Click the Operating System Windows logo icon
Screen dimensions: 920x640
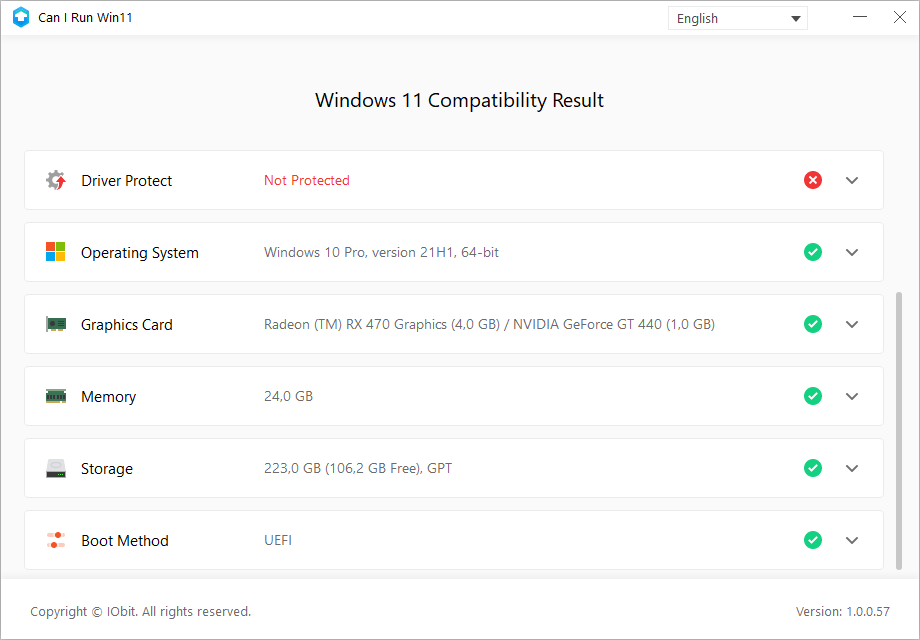(x=55, y=252)
